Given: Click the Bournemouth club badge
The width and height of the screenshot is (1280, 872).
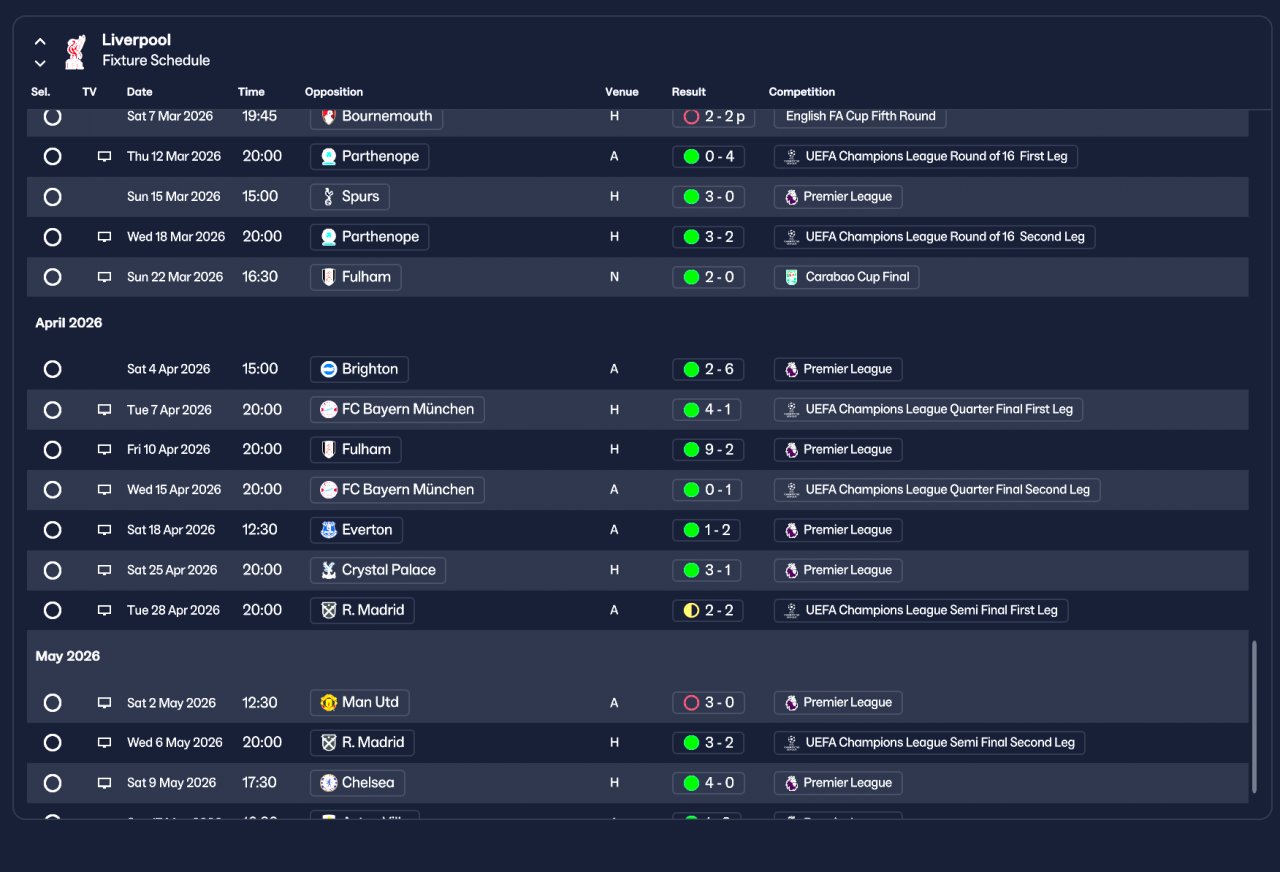Looking at the screenshot, I should 328,116.
